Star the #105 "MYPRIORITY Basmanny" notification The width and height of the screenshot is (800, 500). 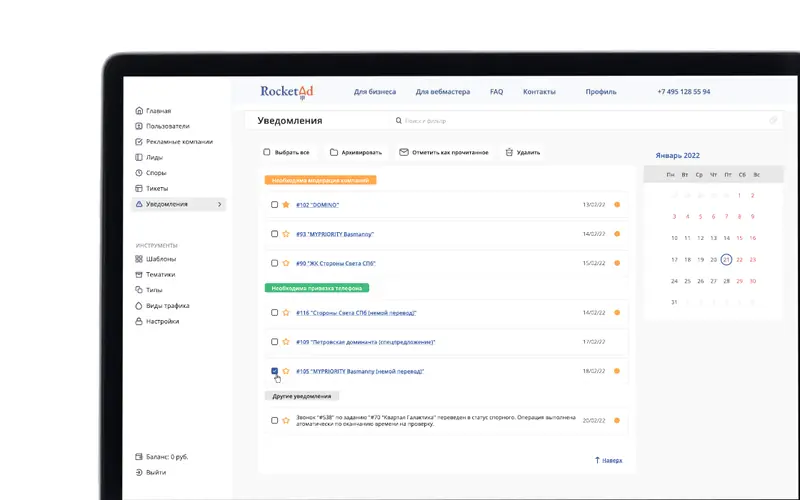[x=286, y=371]
